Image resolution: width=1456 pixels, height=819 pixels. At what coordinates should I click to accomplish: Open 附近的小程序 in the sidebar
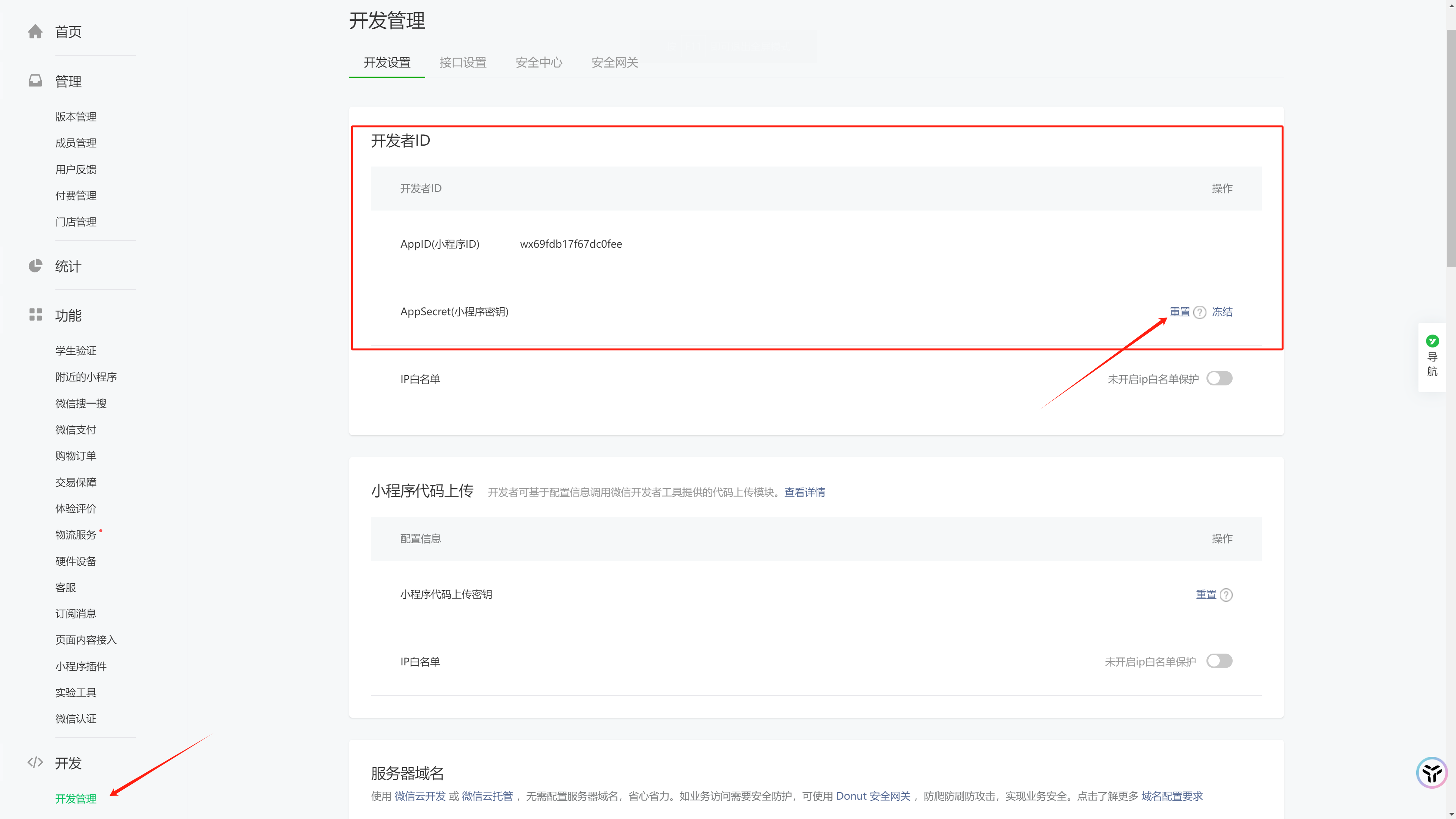86,377
